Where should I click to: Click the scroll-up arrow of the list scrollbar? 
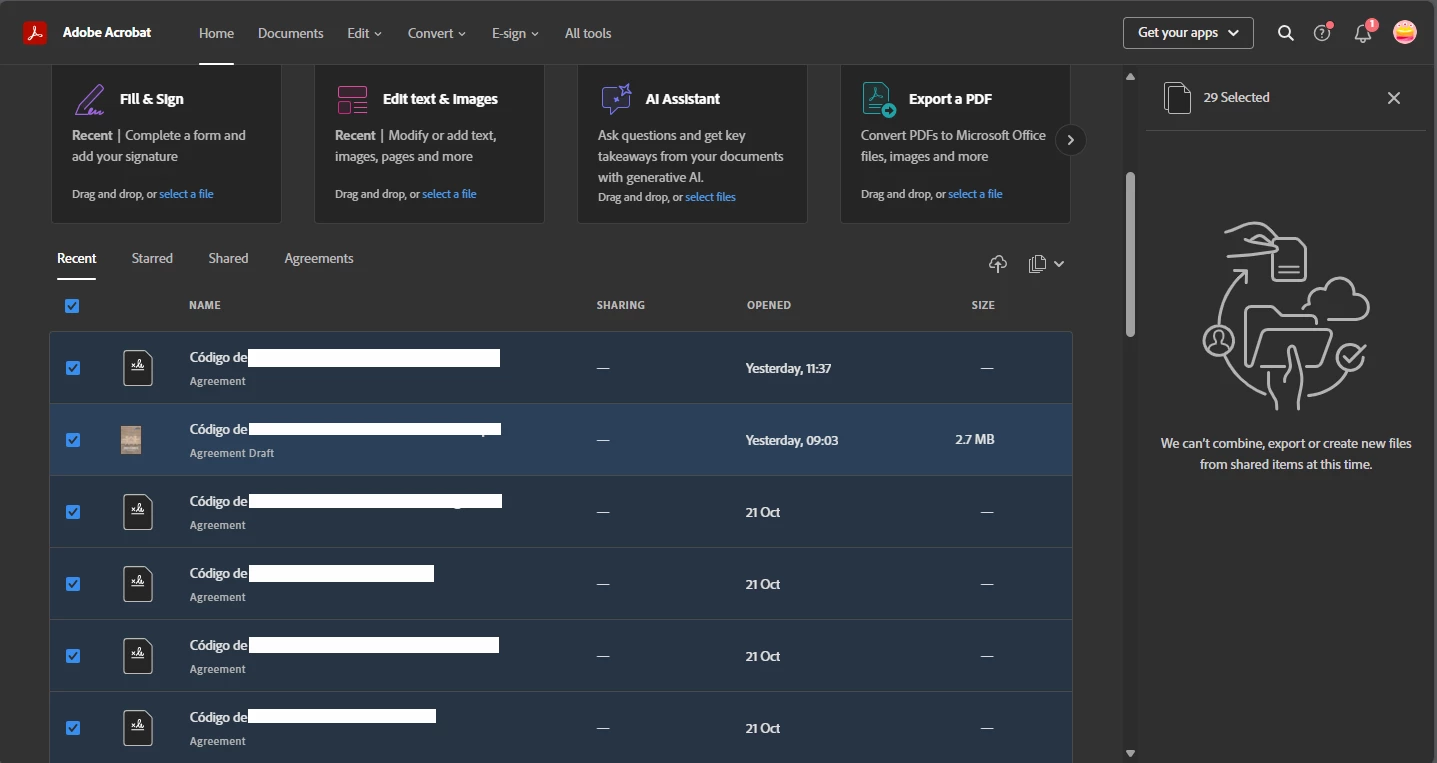click(x=1130, y=77)
